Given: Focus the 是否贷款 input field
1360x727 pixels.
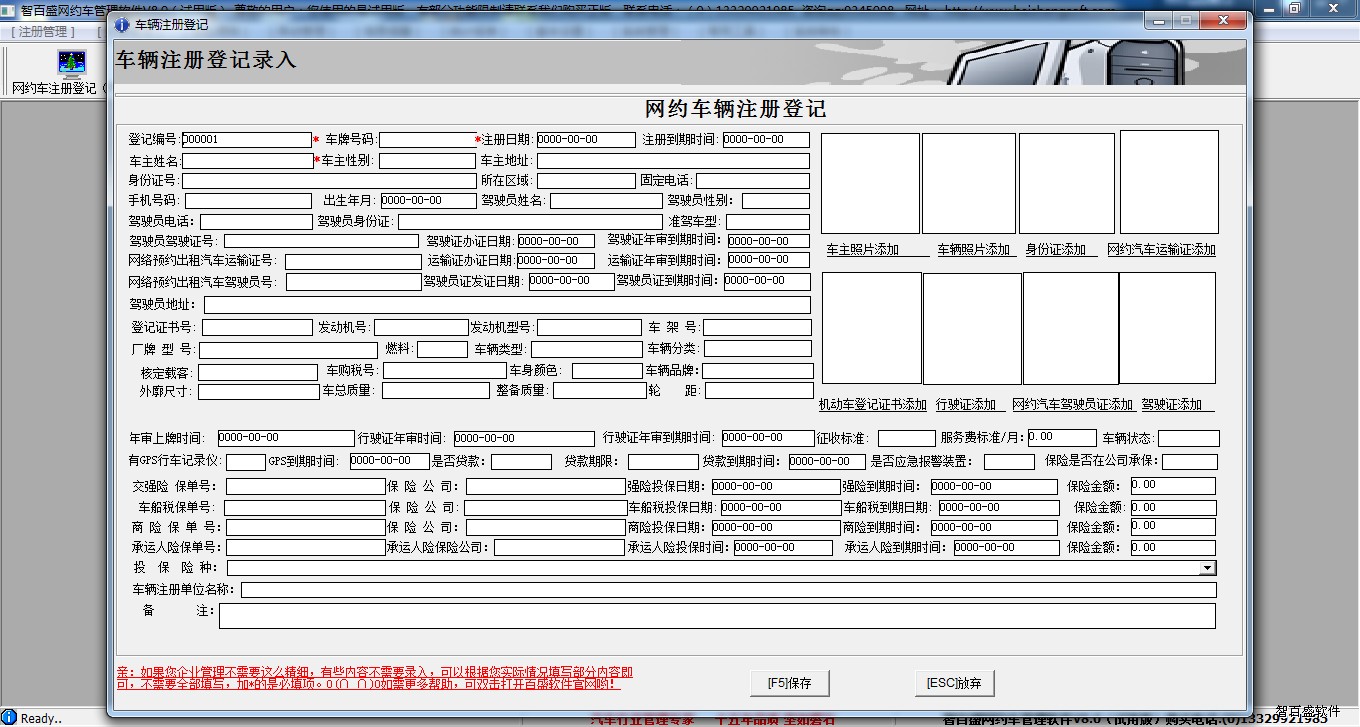Looking at the screenshot, I should 521,462.
